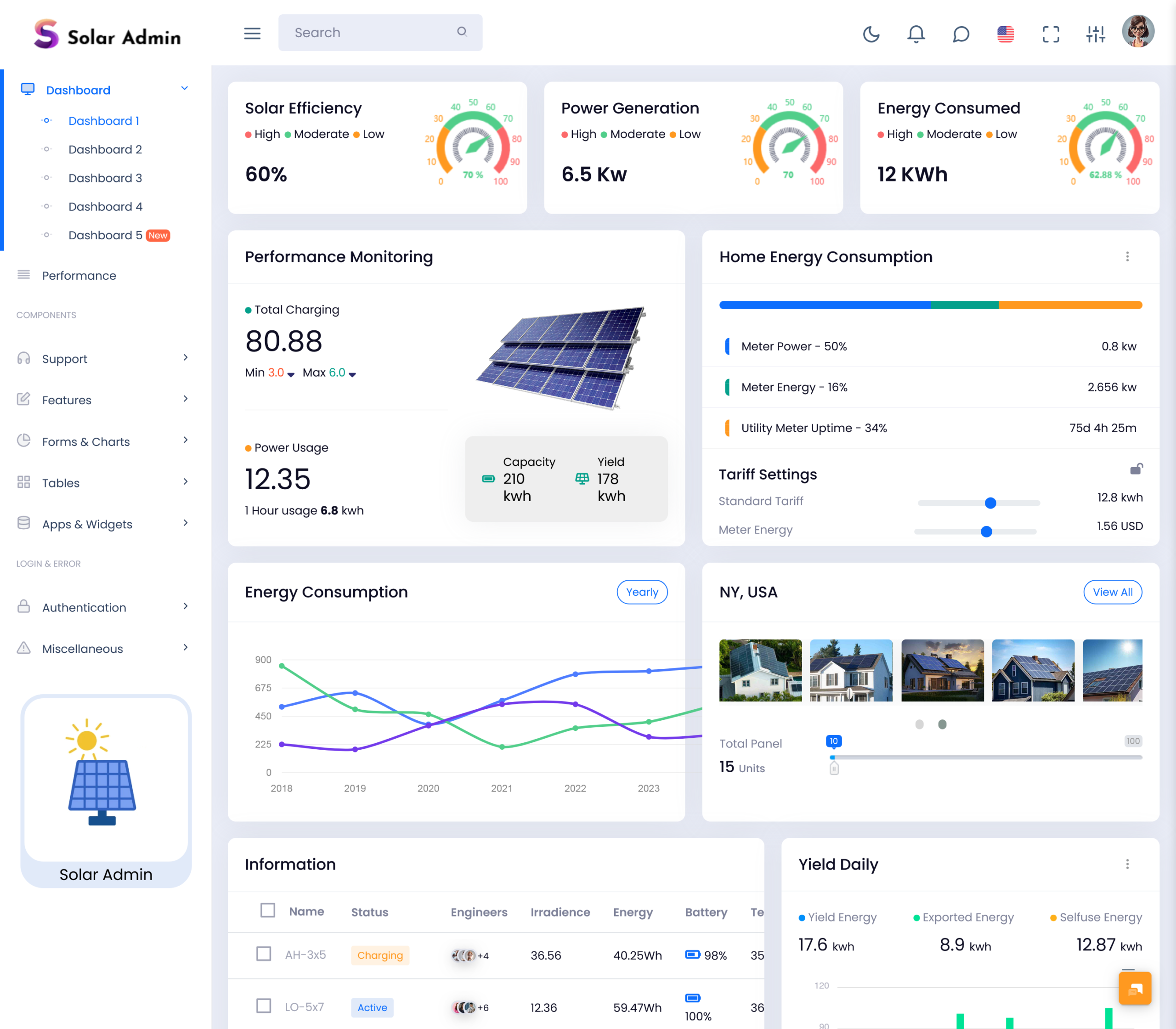Screen dimensions: 1176x1029
Task: Open the orange floating chat button
Action: click(1135, 988)
